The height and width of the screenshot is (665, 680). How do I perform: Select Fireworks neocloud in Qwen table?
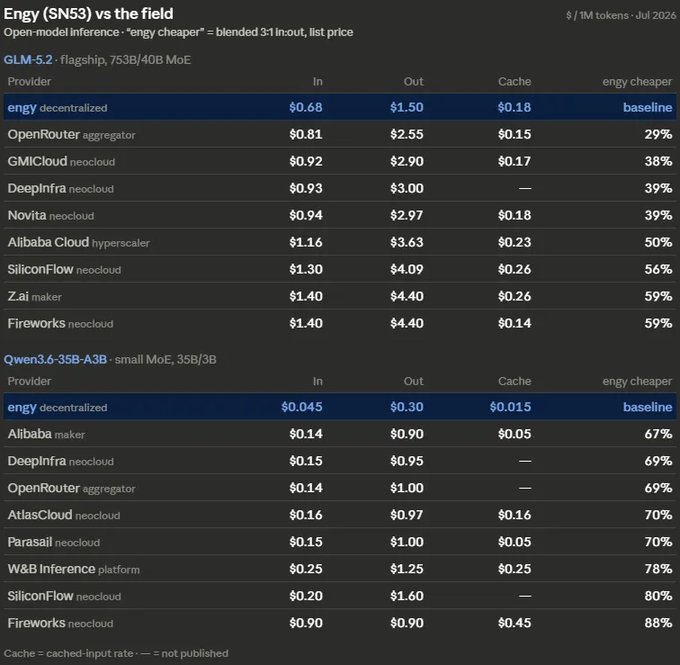[60, 623]
